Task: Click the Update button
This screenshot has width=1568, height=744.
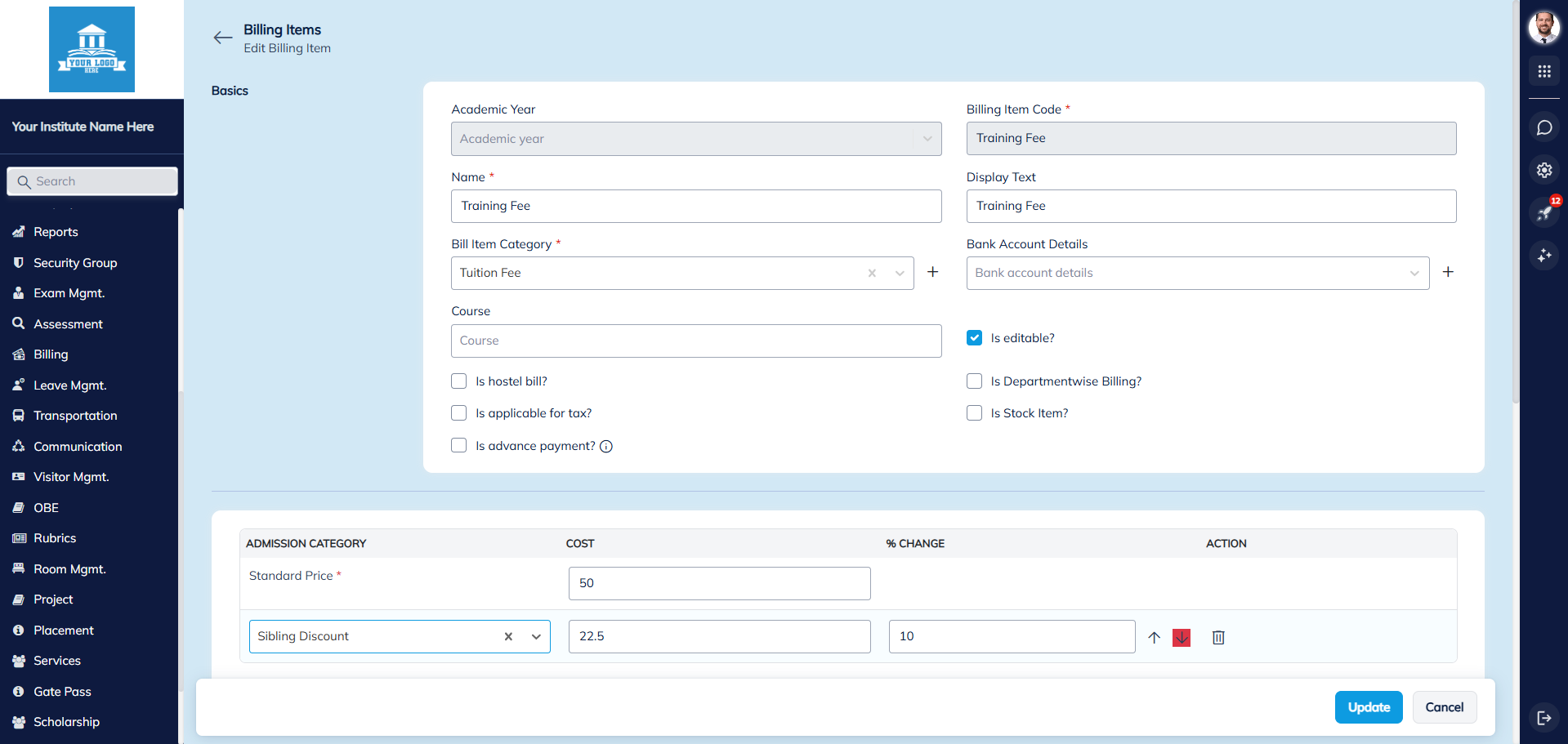Action: tap(1368, 707)
